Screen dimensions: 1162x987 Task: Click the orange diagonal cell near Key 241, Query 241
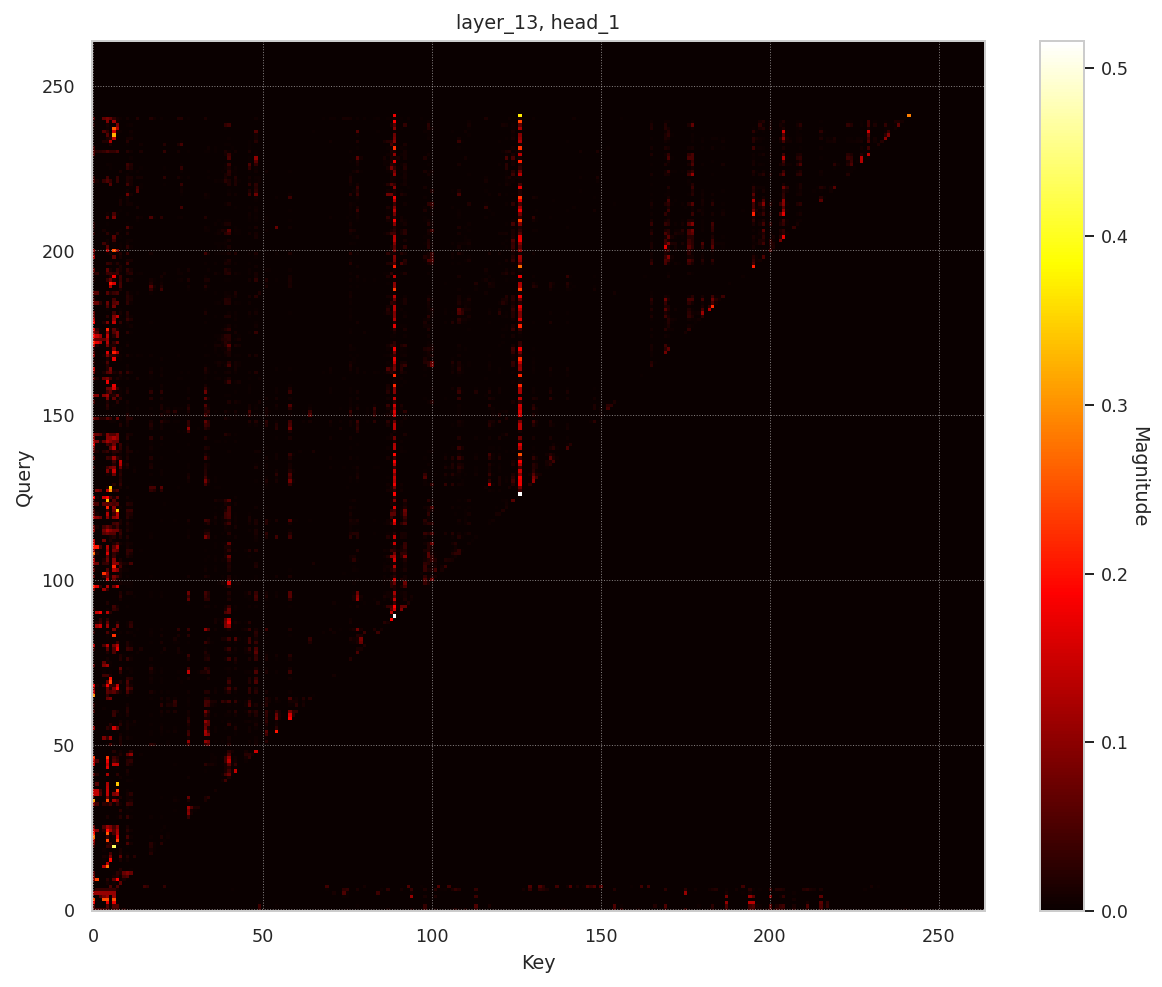coord(909,115)
